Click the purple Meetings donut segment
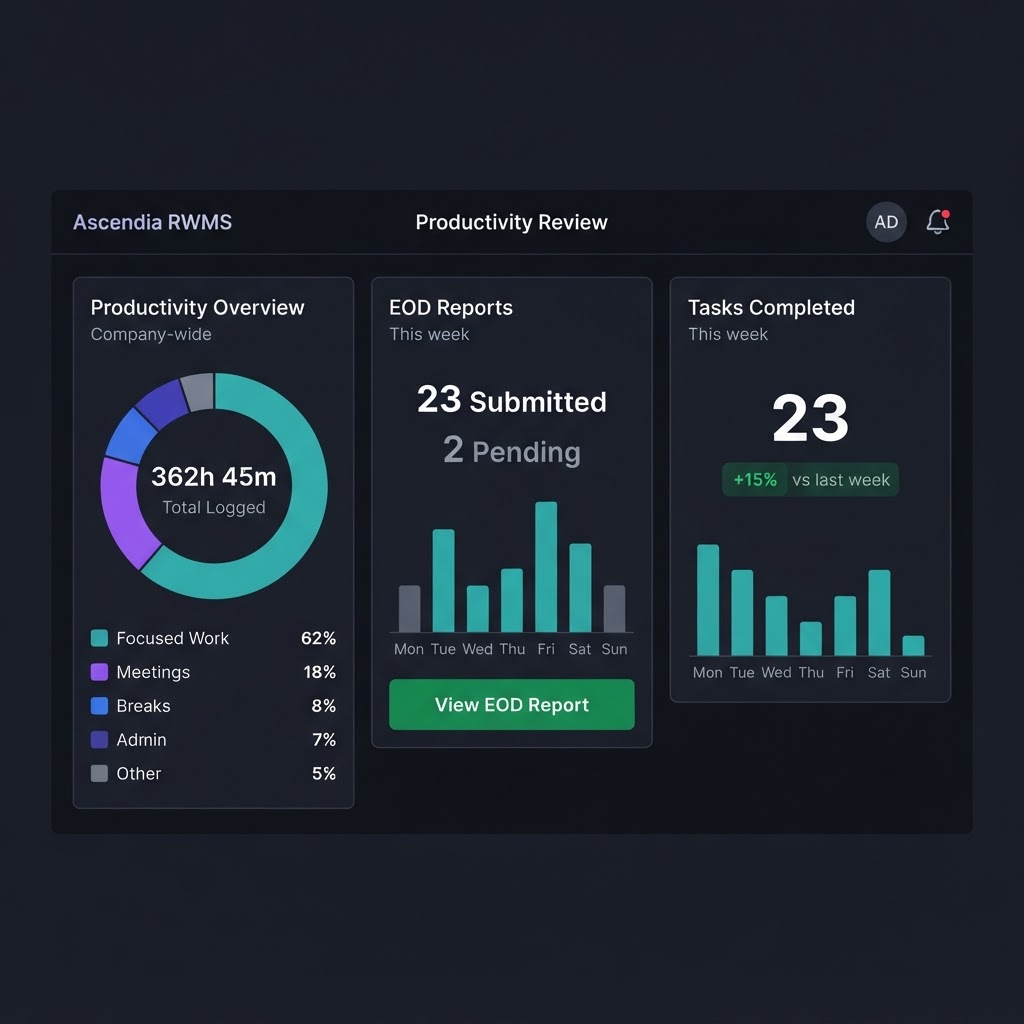The image size is (1024, 1024). [x=126, y=513]
